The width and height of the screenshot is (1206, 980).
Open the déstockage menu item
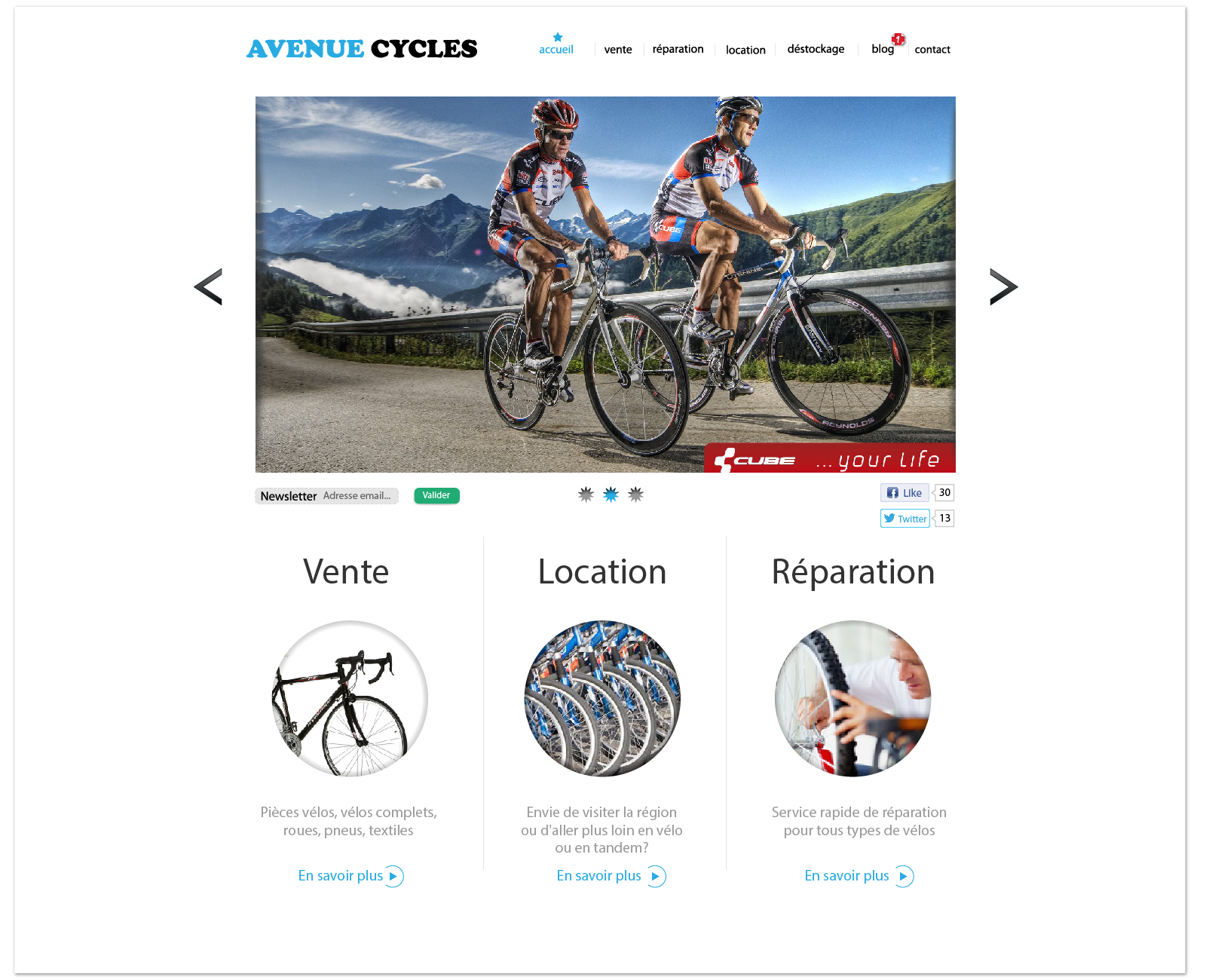click(x=816, y=49)
